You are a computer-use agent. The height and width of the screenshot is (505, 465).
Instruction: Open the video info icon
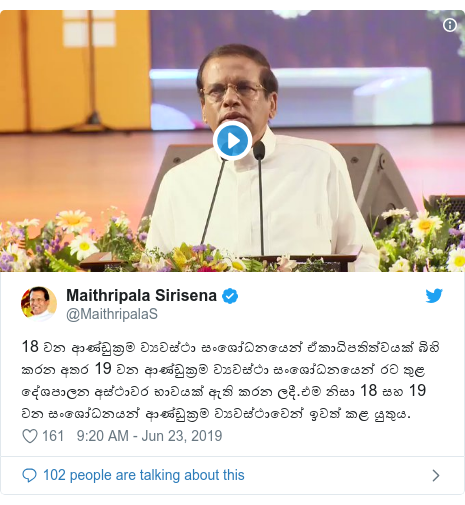point(450,25)
